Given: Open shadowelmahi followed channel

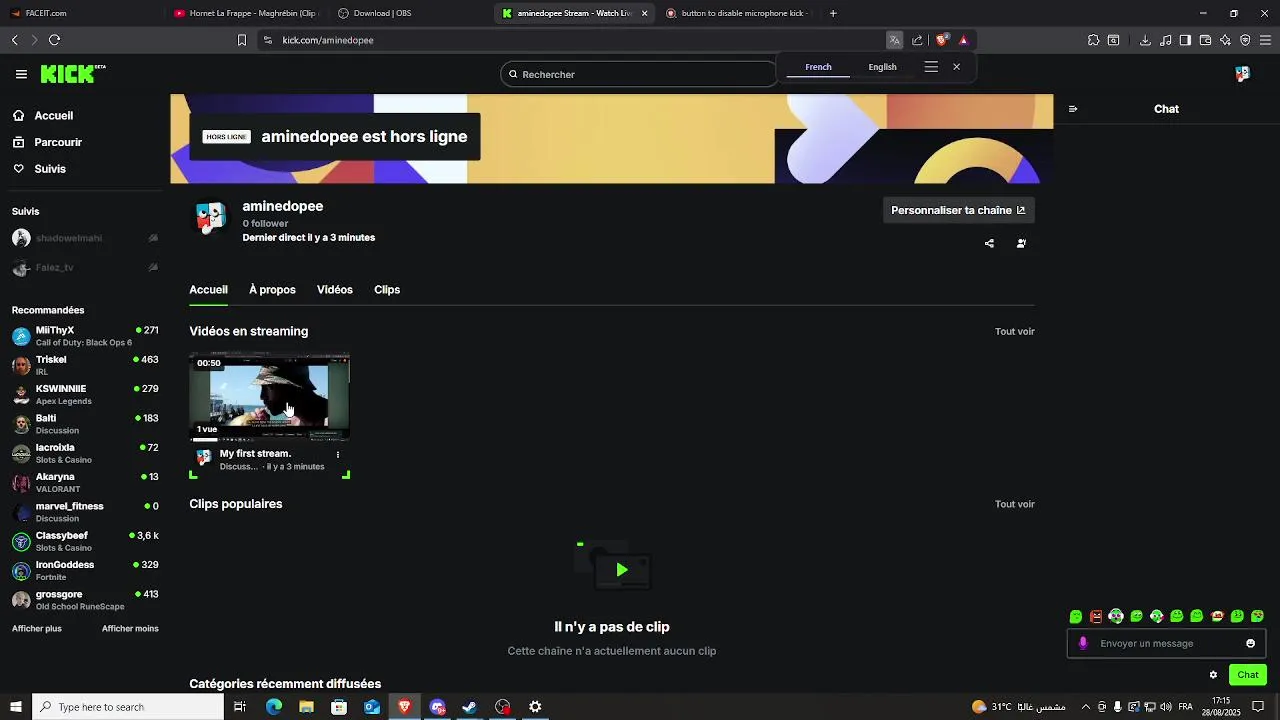Looking at the screenshot, I should (85, 238).
